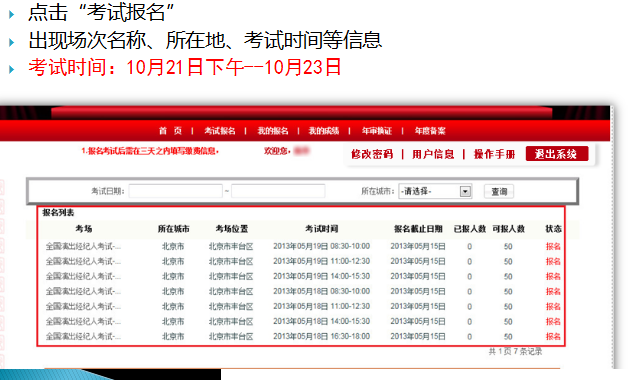Open 年度备案 navigation item
The width and height of the screenshot is (634, 380).
430,131
